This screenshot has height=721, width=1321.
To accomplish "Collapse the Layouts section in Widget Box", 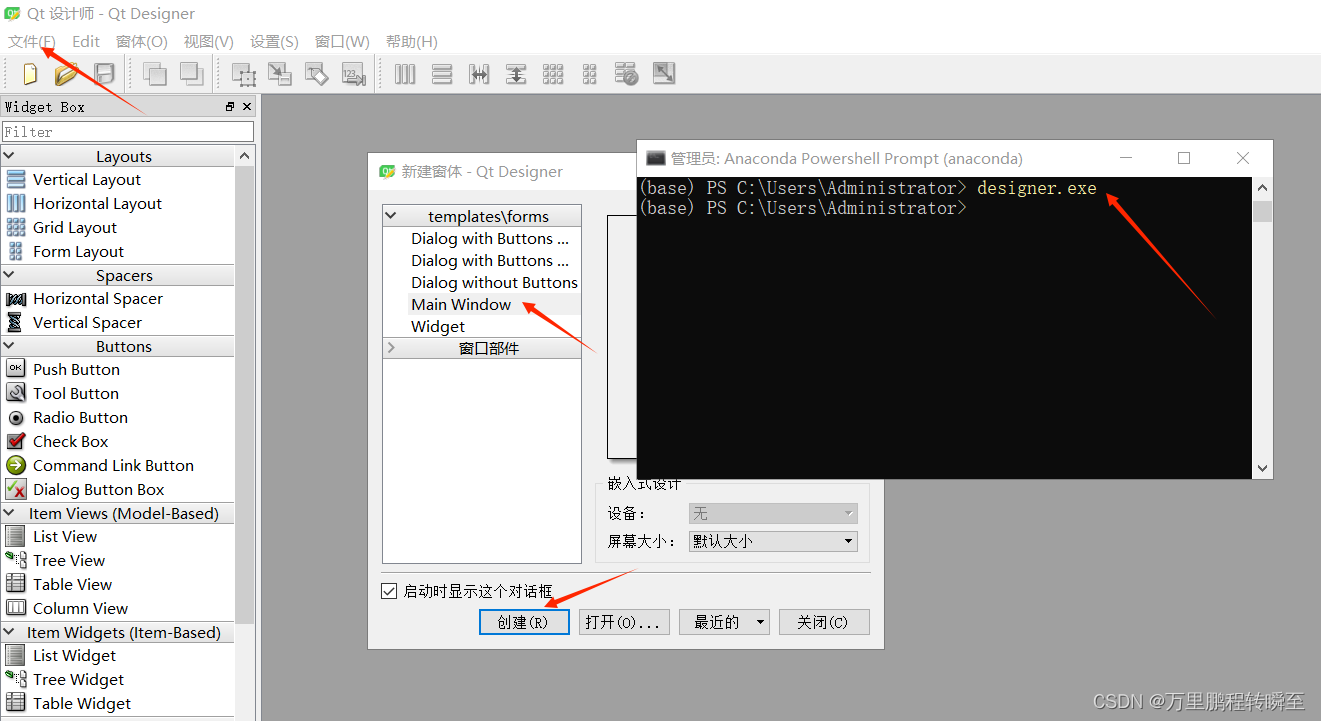I will (119, 156).
